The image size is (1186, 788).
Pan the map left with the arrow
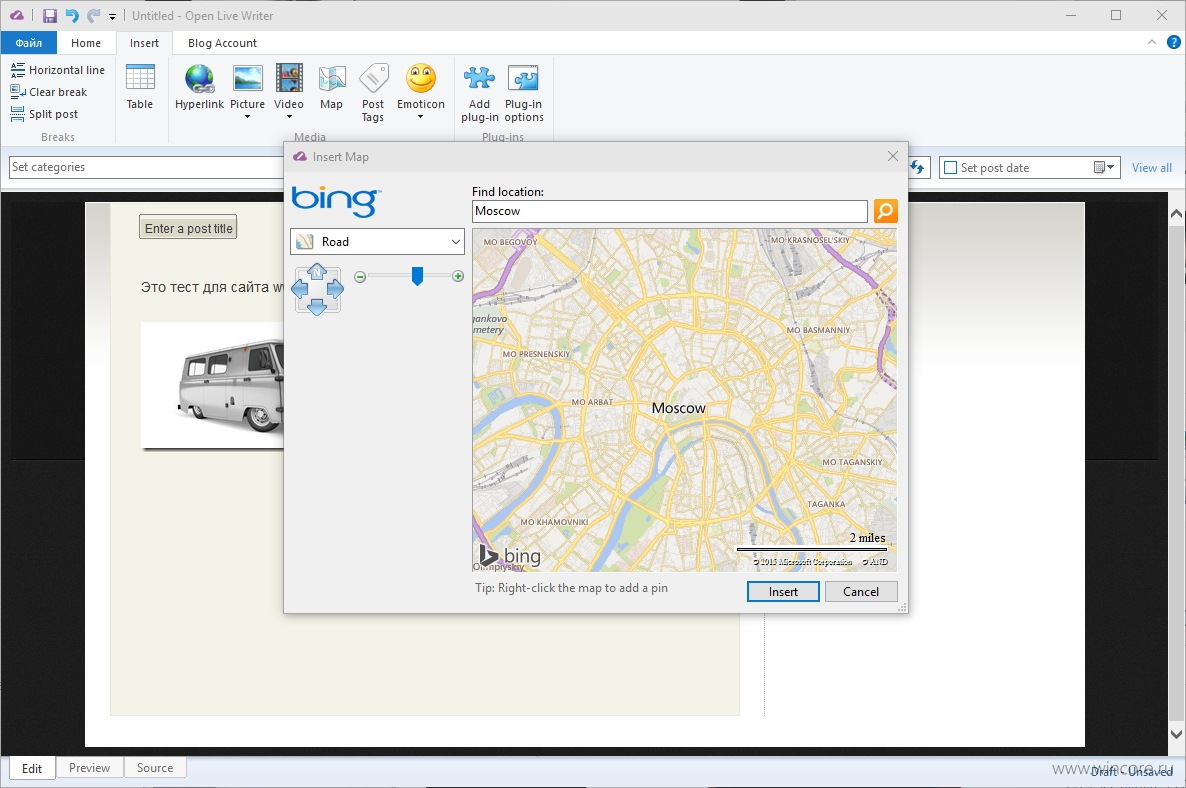(x=300, y=288)
